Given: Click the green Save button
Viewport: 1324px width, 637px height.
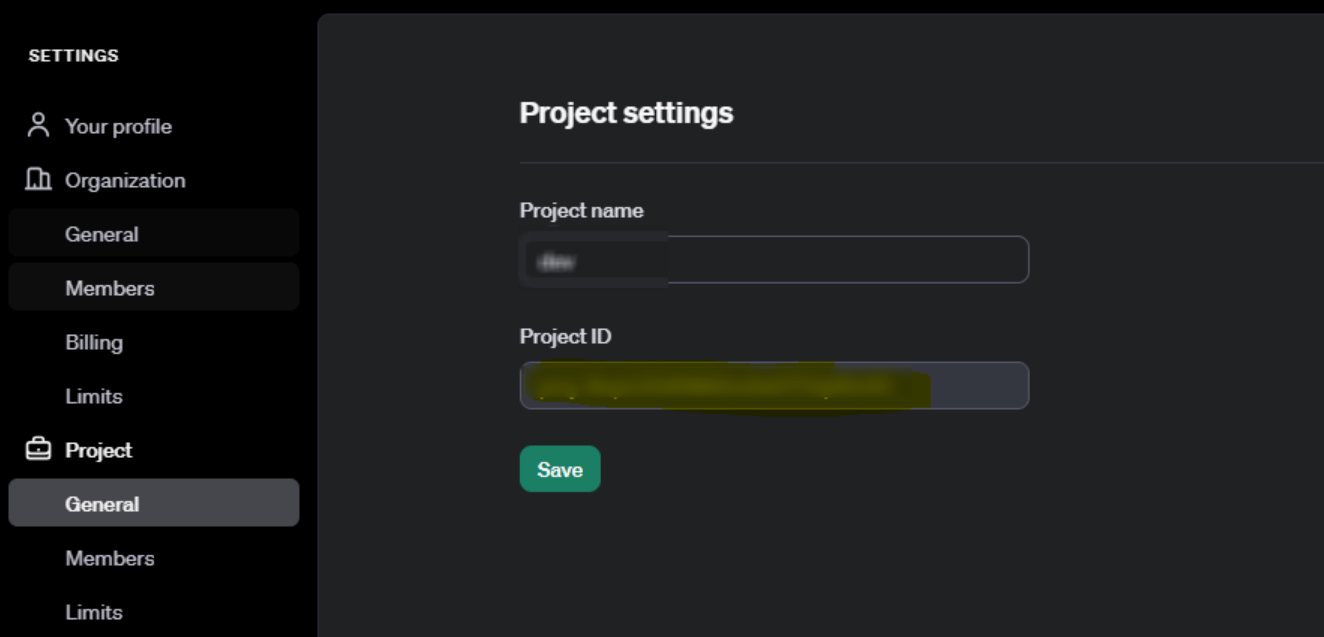Looking at the screenshot, I should 560,469.
